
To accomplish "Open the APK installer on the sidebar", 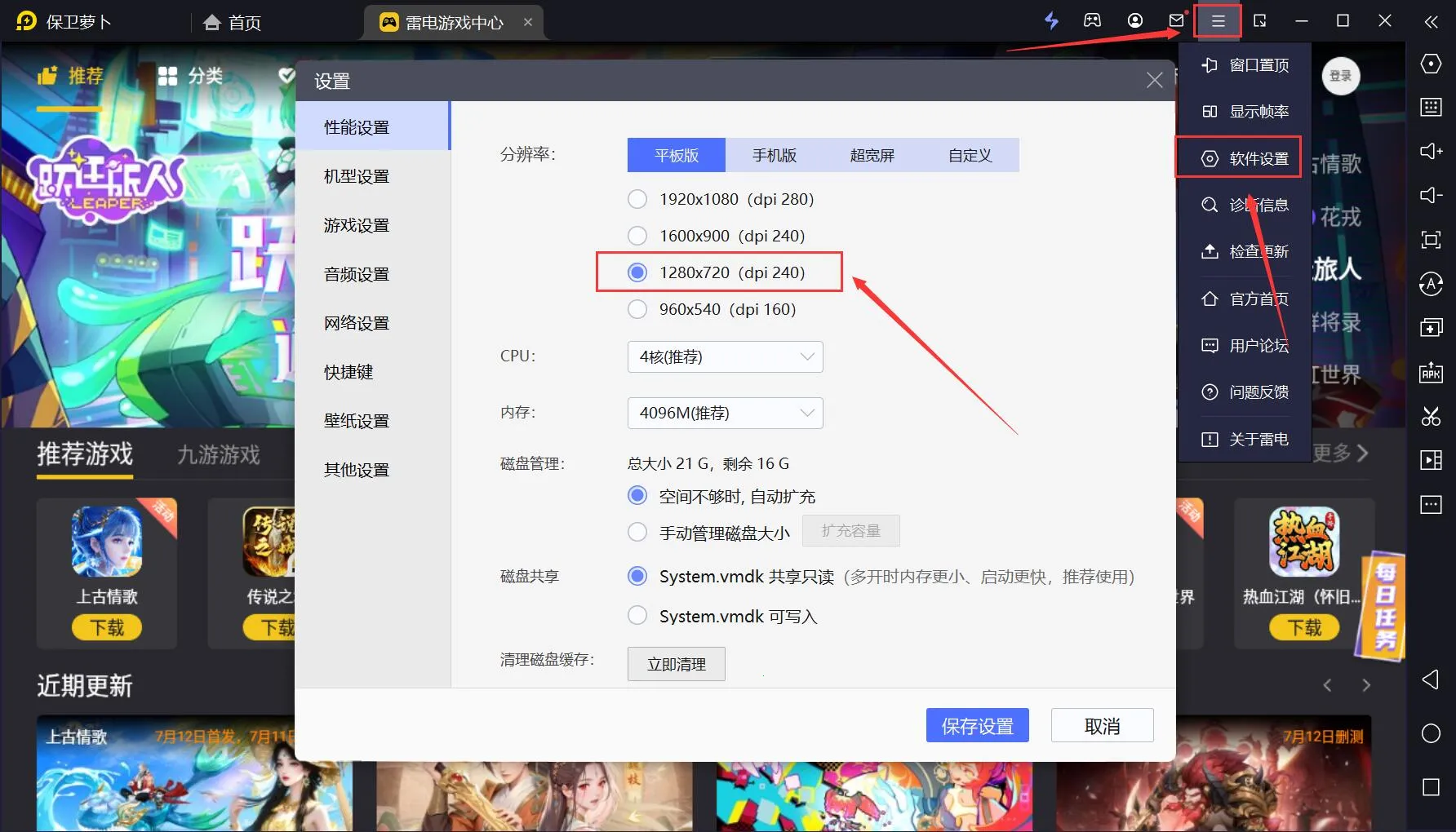I will 1431,373.
